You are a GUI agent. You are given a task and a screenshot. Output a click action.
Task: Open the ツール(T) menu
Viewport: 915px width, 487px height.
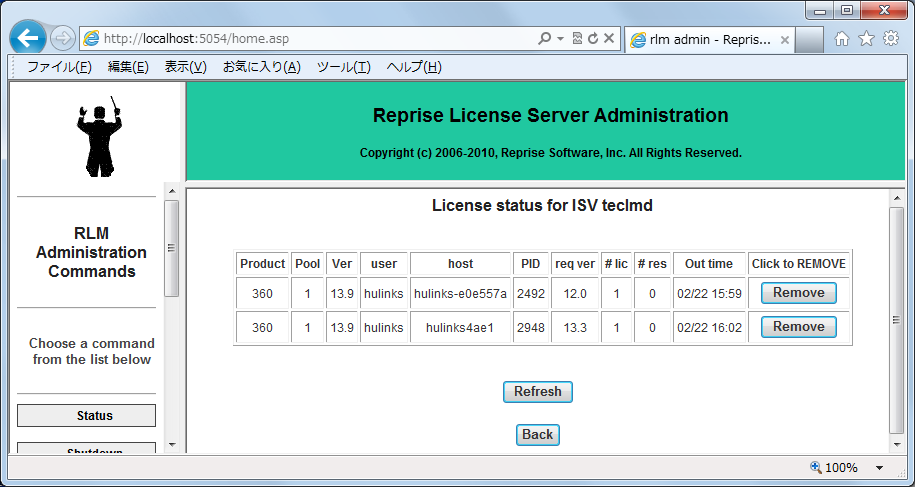click(x=344, y=68)
